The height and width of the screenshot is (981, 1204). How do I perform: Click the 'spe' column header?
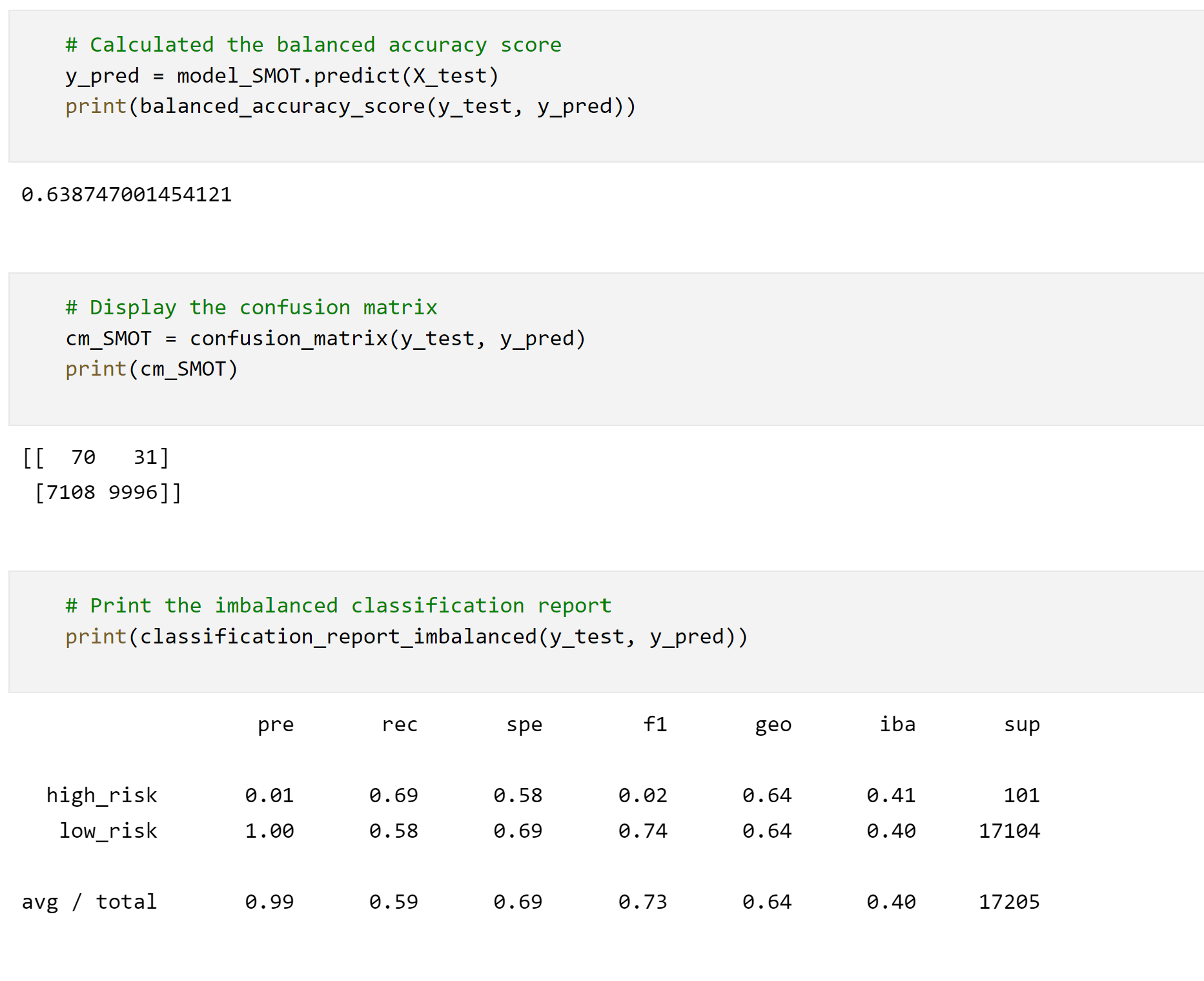(x=524, y=725)
